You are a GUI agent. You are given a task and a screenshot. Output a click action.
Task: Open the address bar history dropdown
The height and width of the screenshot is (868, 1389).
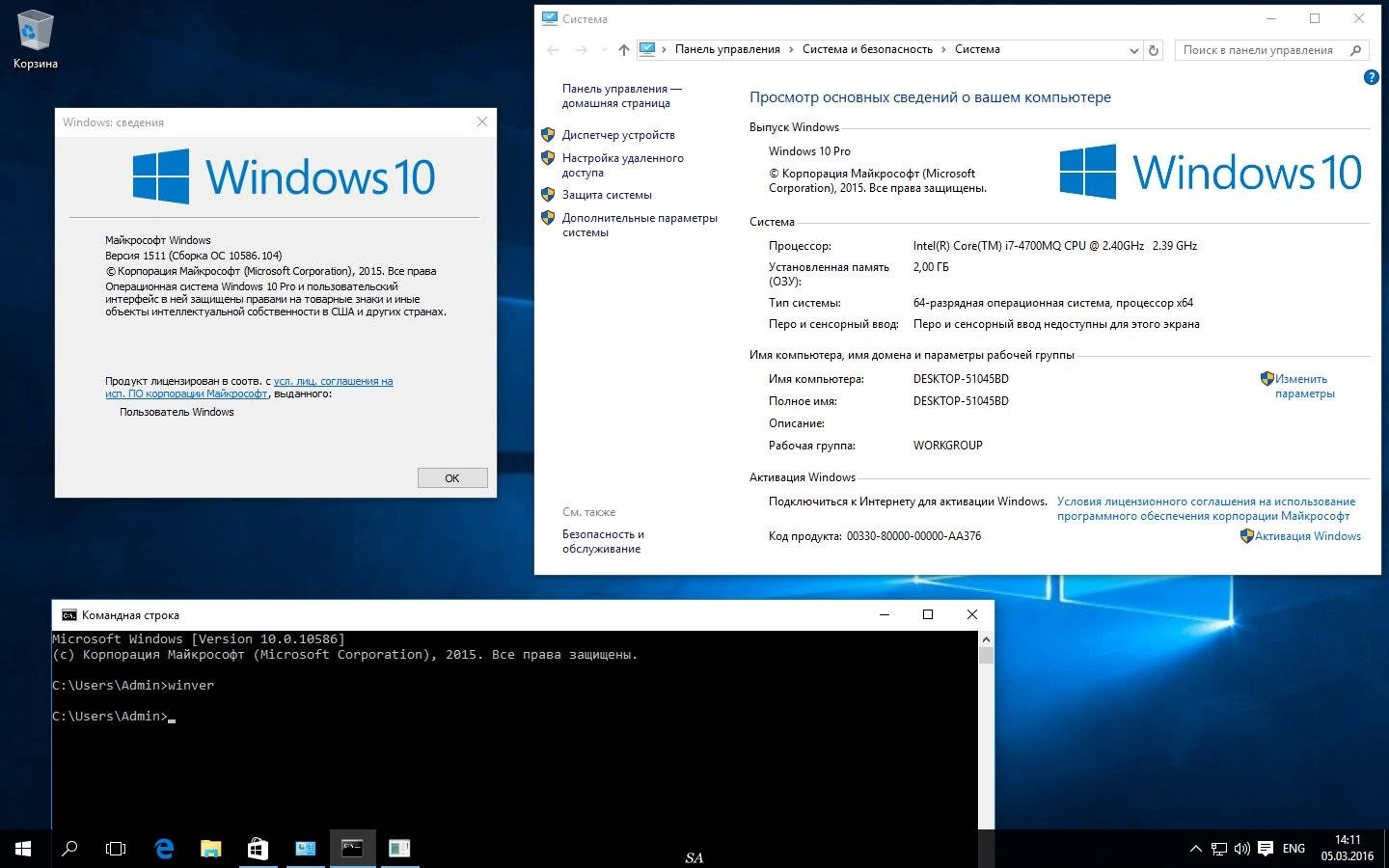pos(1133,50)
